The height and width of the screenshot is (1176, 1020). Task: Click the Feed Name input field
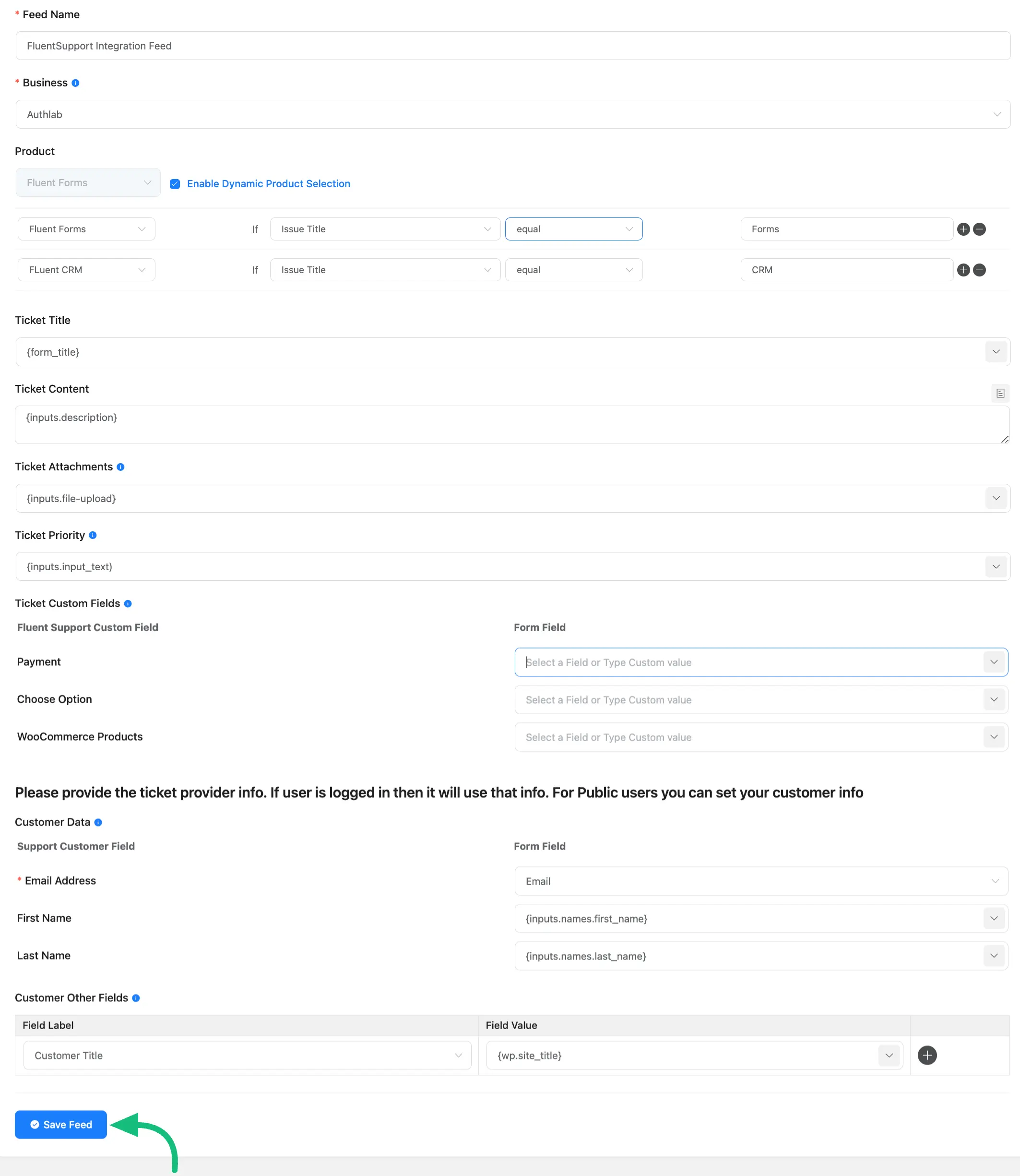click(512, 46)
